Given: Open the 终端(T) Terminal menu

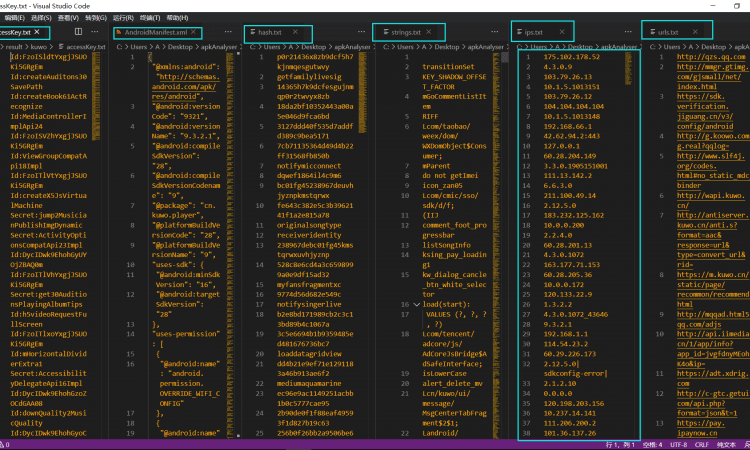Looking at the screenshot, I should tap(150, 18).
